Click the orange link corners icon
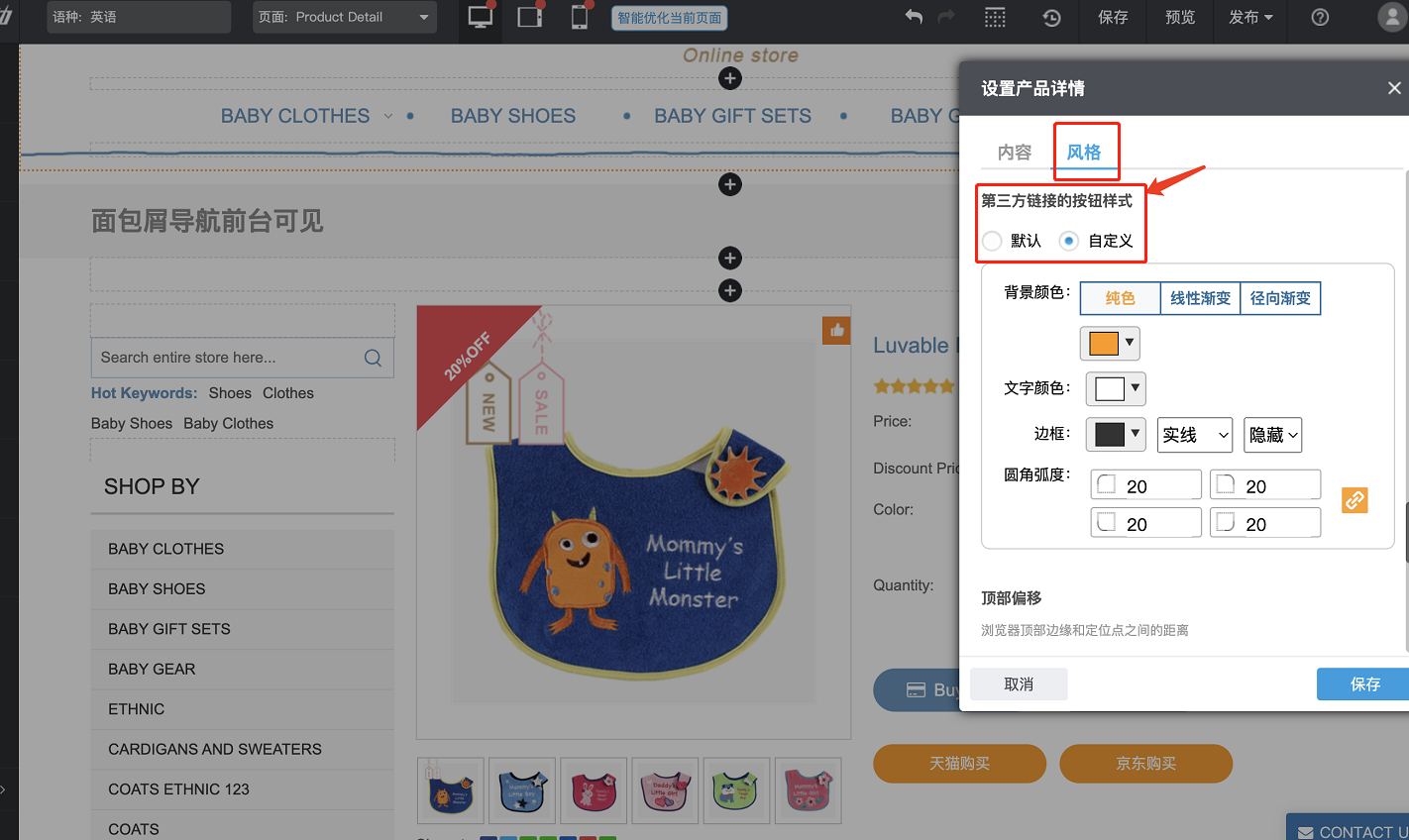The width and height of the screenshot is (1409, 840). point(1355,500)
